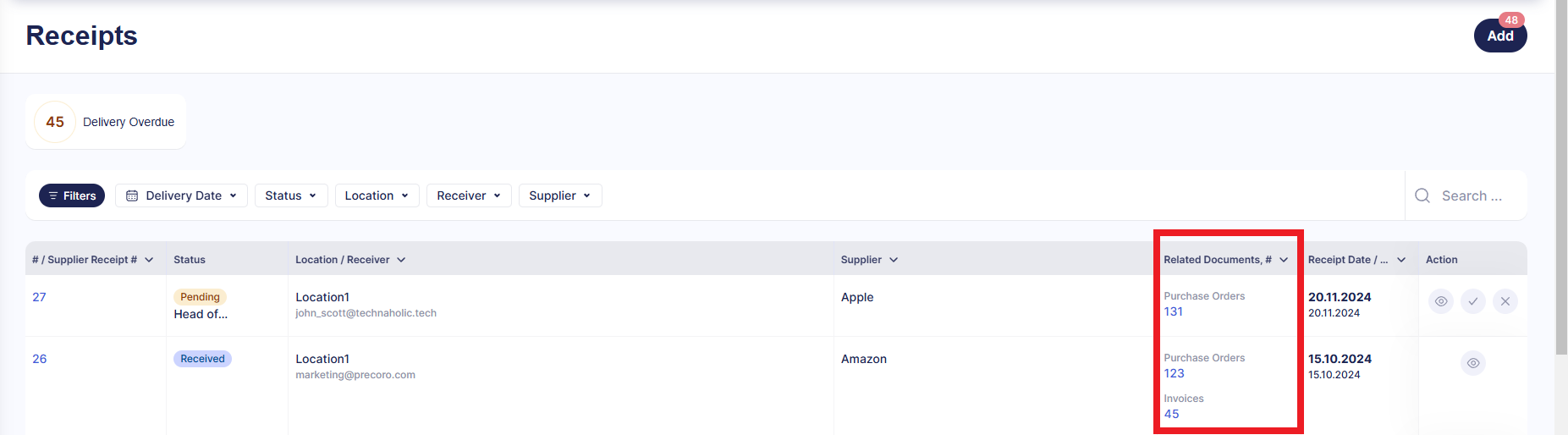Viewport: 1568px width, 435px height.
Task: Expand the Status filter dropdown
Action: 290,195
